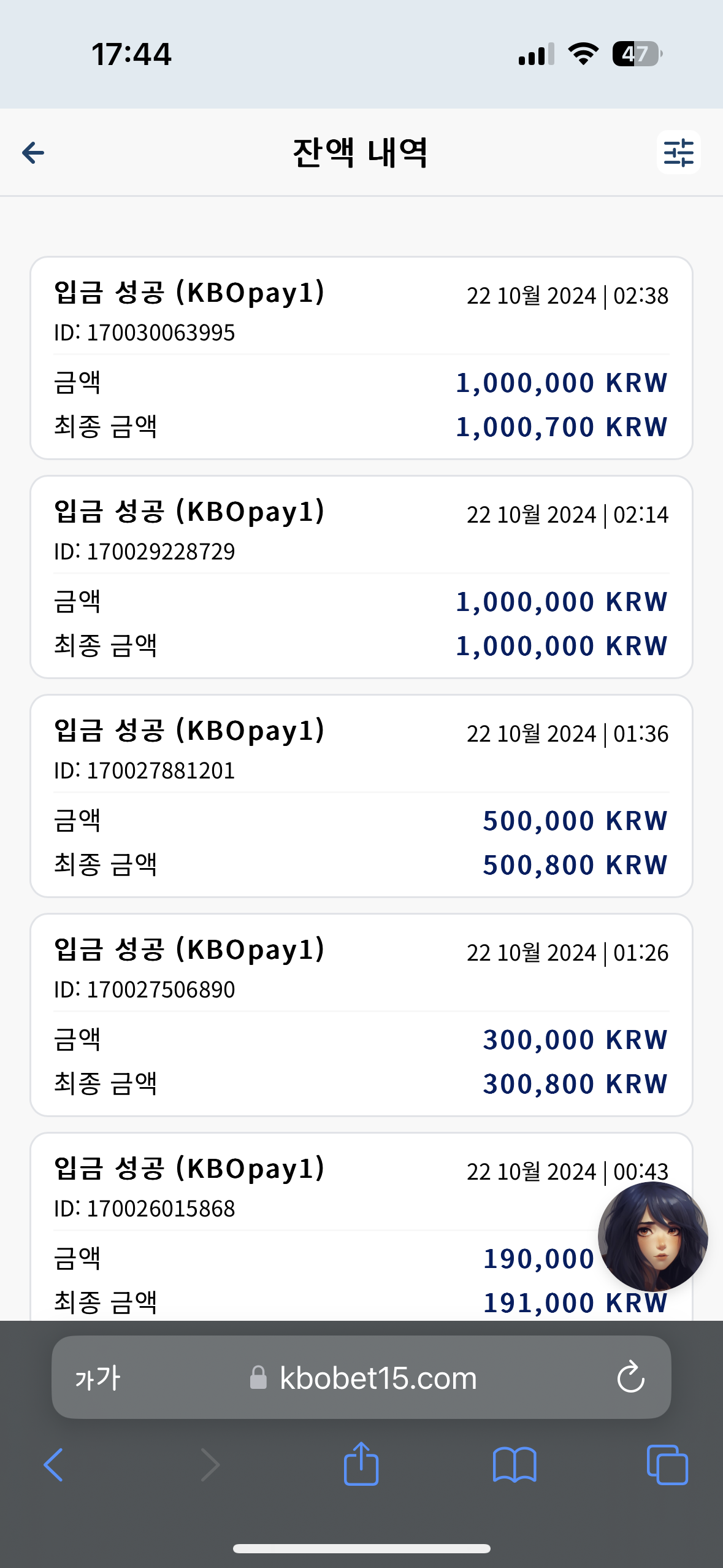723x1568 pixels.
Task: Select deposit entry ID 170027506890
Action: click(361, 1015)
